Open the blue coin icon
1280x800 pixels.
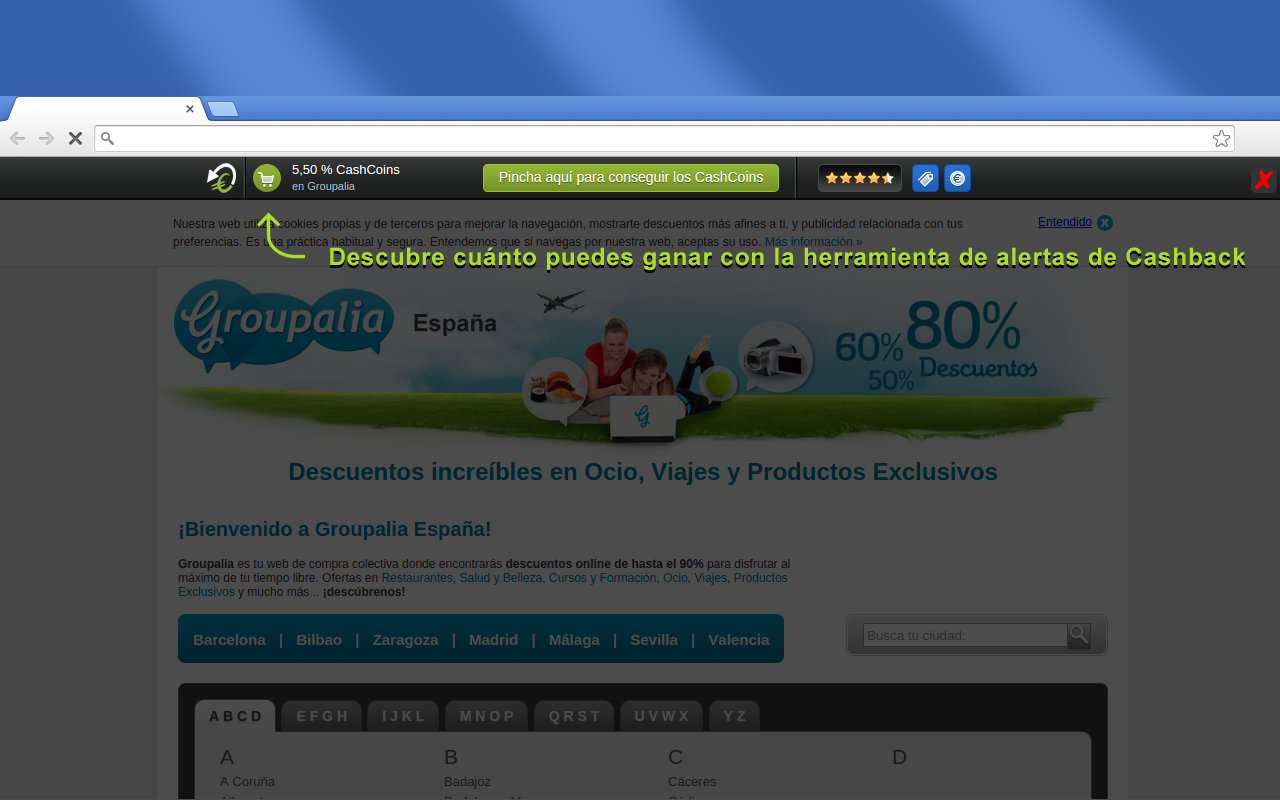(957, 178)
